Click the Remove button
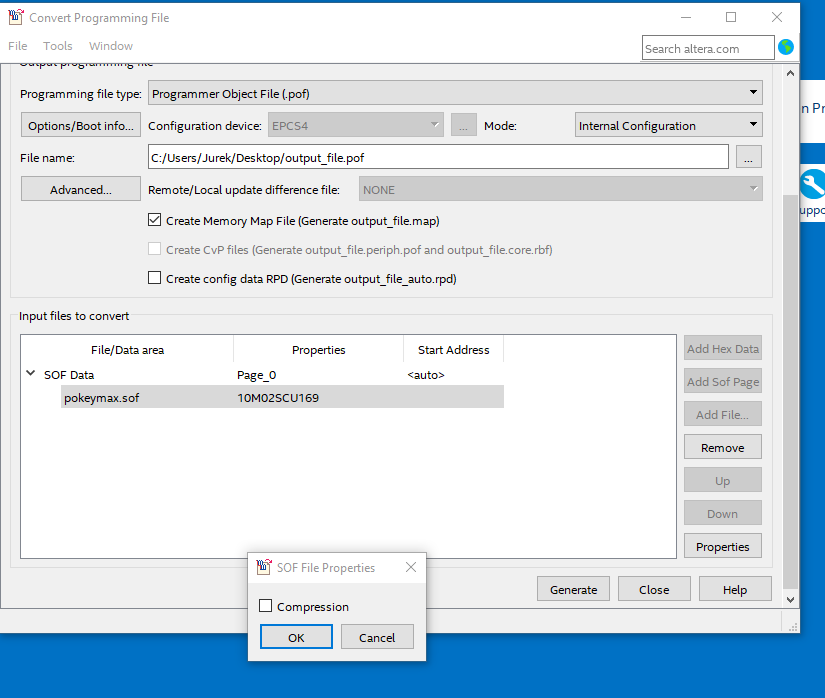The width and height of the screenshot is (825, 698). [x=723, y=447]
